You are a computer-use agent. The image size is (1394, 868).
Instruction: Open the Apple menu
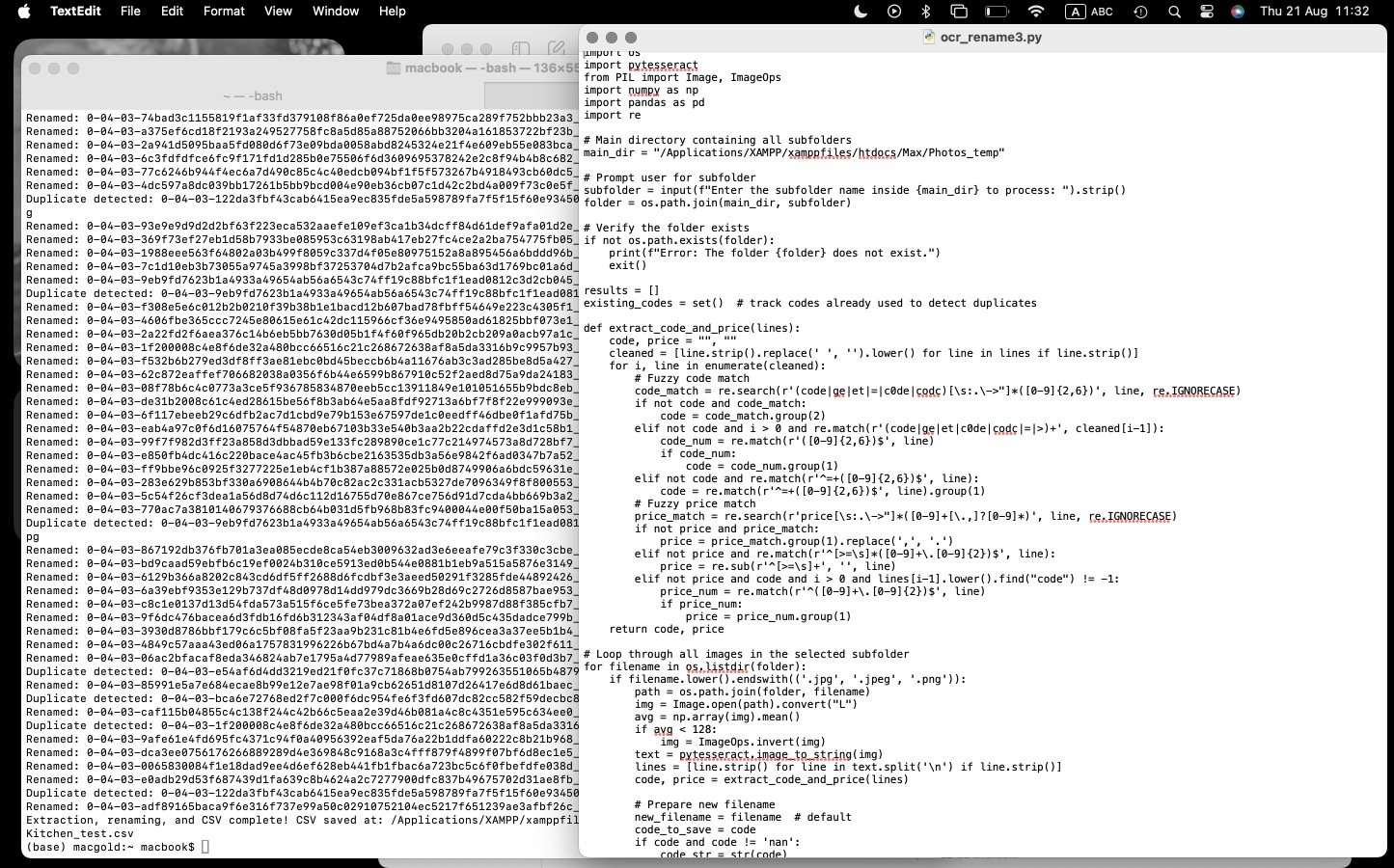pyautogui.click(x=26, y=12)
